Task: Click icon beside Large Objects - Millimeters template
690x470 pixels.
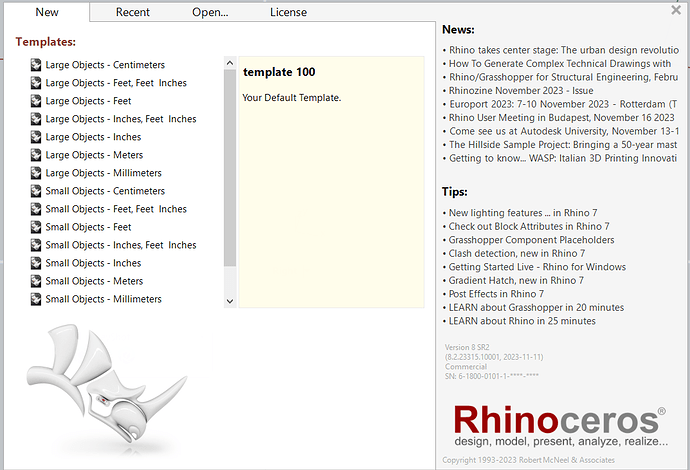Action: (x=36, y=173)
